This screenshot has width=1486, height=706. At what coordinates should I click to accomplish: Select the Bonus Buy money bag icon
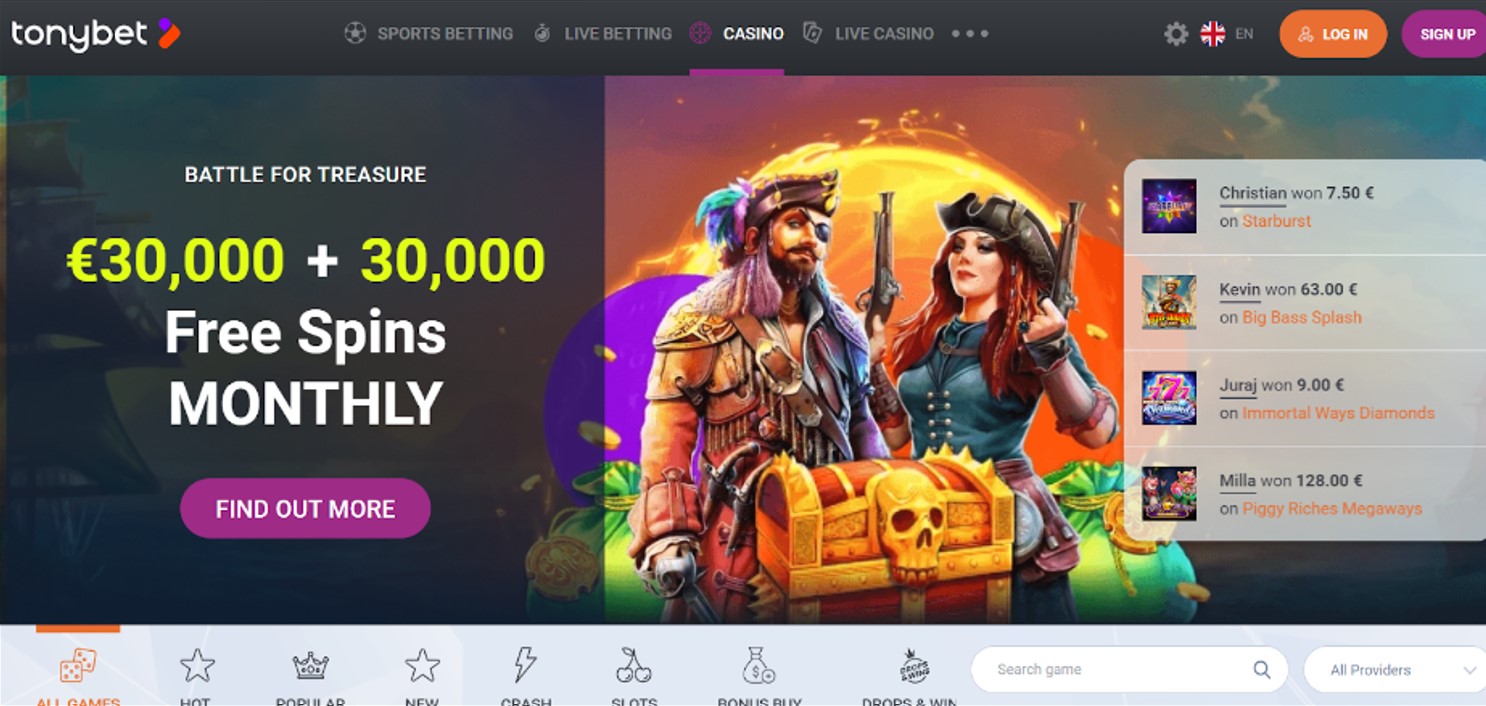(759, 665)
